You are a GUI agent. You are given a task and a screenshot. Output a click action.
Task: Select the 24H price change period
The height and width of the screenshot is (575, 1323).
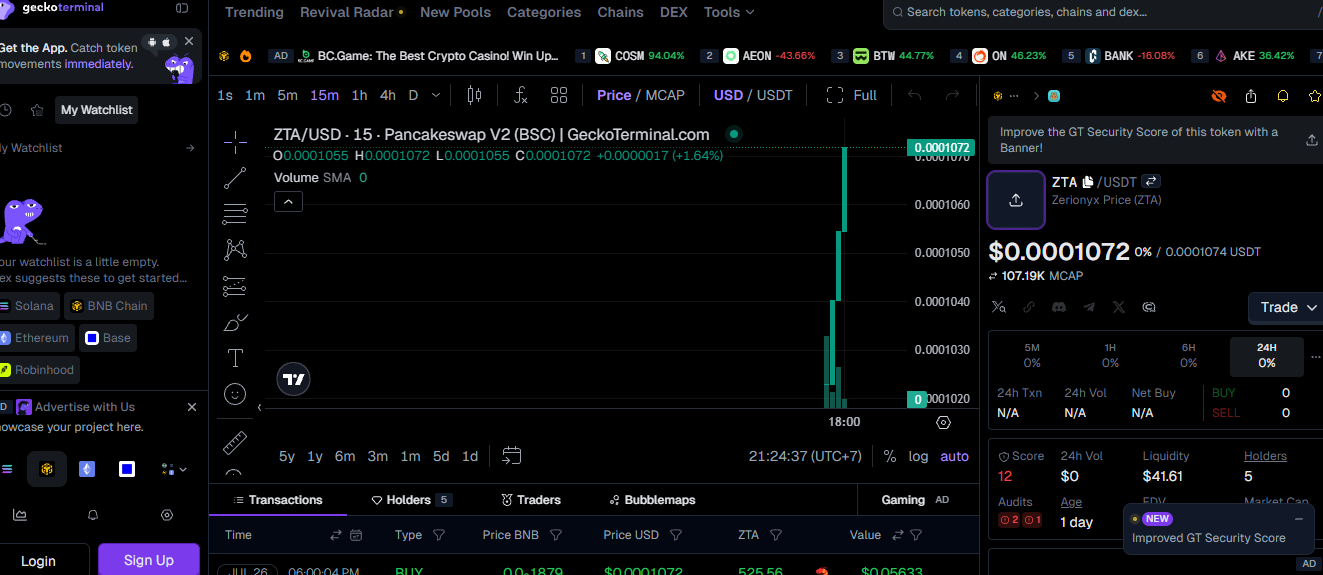(x=1267, y=356)
